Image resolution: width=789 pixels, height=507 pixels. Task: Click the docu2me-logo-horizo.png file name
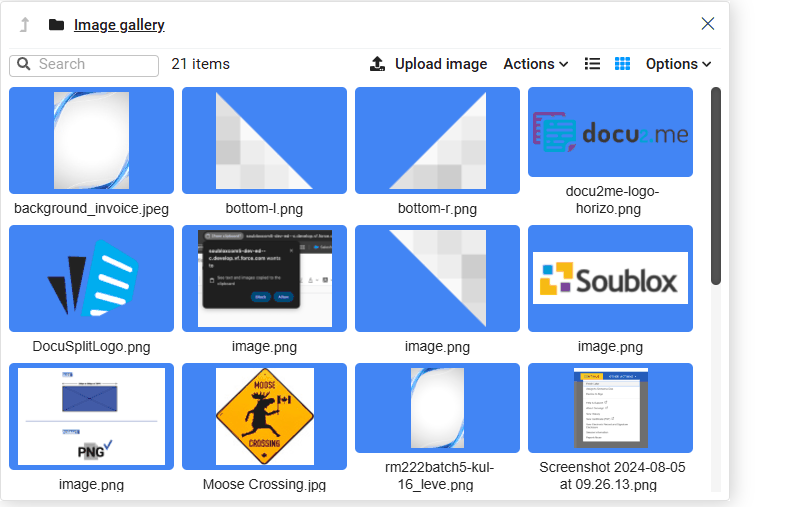pos(610,200)
